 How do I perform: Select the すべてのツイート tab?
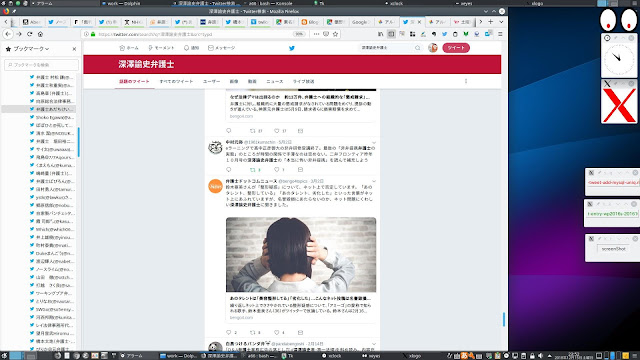(176, 81)
